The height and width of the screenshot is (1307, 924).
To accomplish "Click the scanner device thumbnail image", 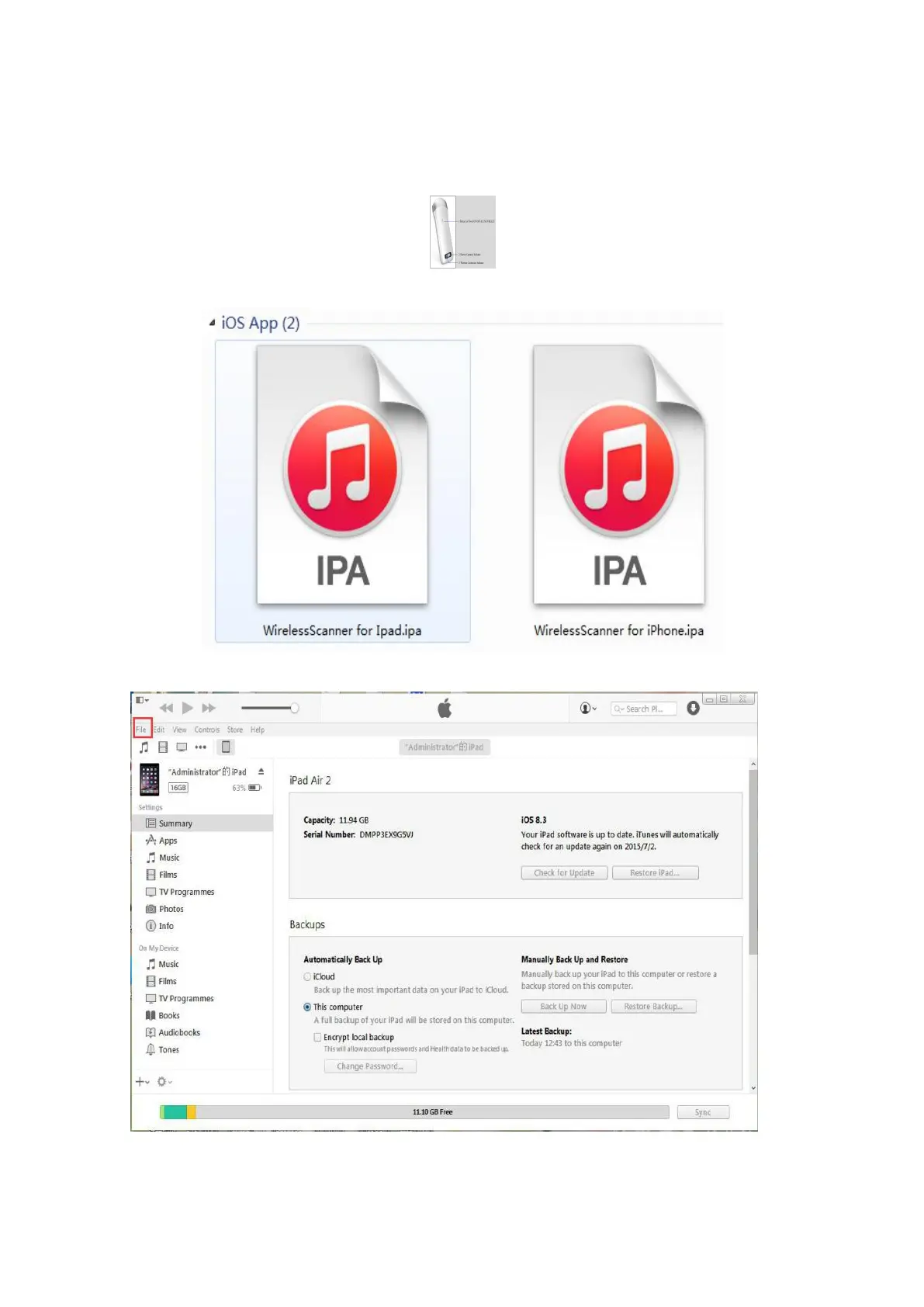I will (462, 232).
